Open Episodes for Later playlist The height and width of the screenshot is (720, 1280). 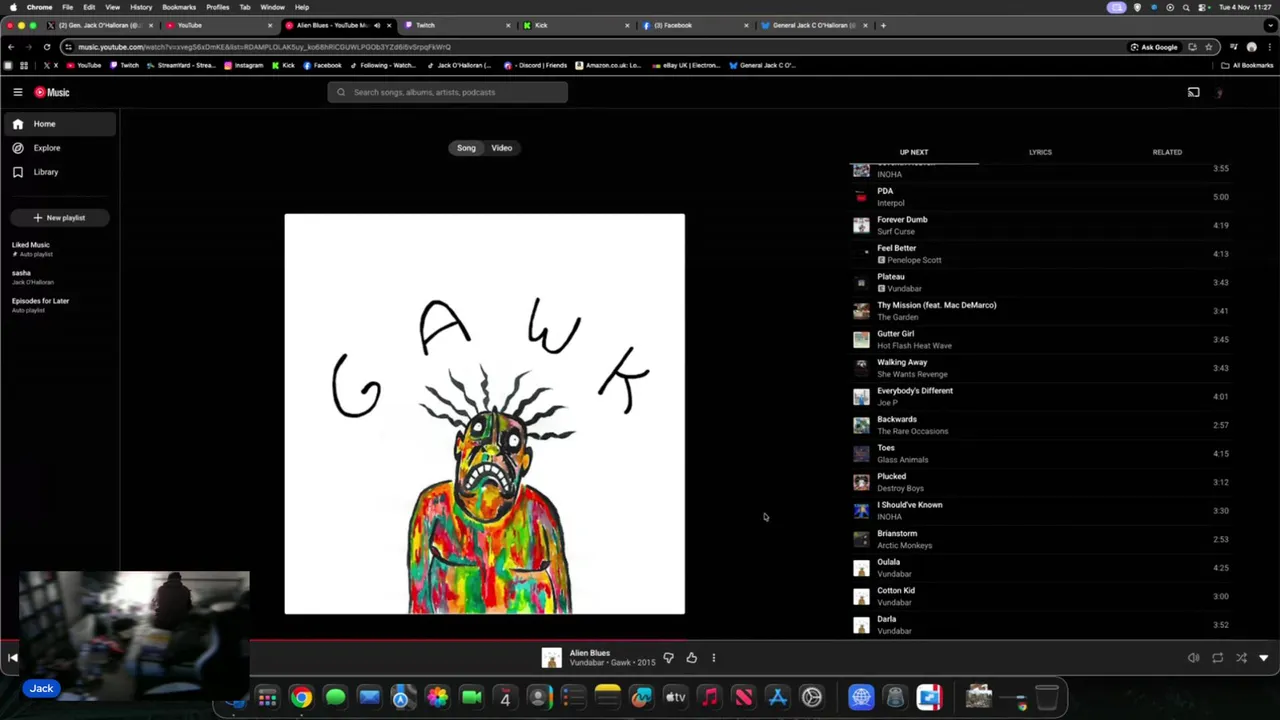coord(60,305)
